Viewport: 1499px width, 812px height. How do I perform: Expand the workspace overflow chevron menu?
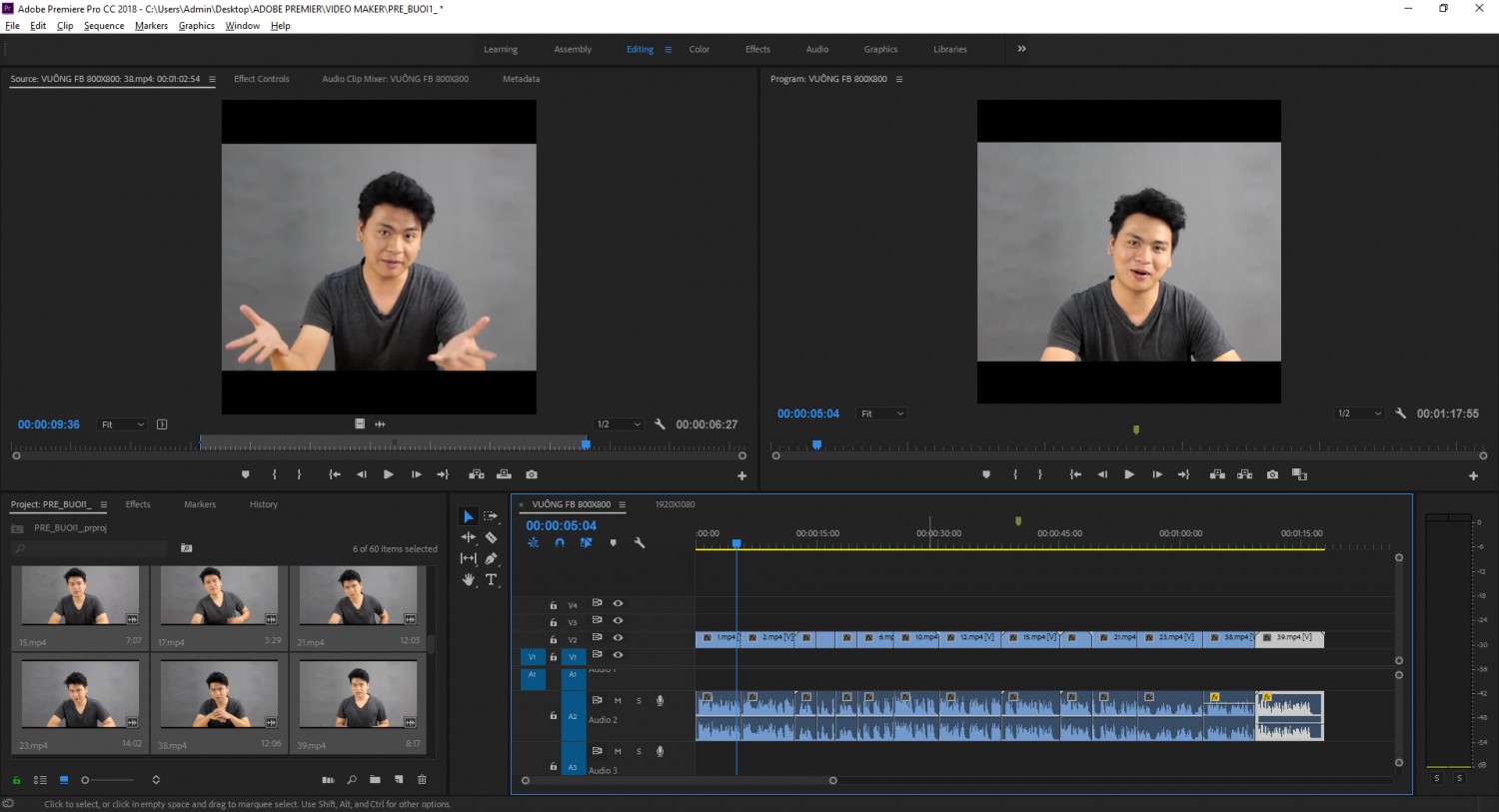point(1021,49)
